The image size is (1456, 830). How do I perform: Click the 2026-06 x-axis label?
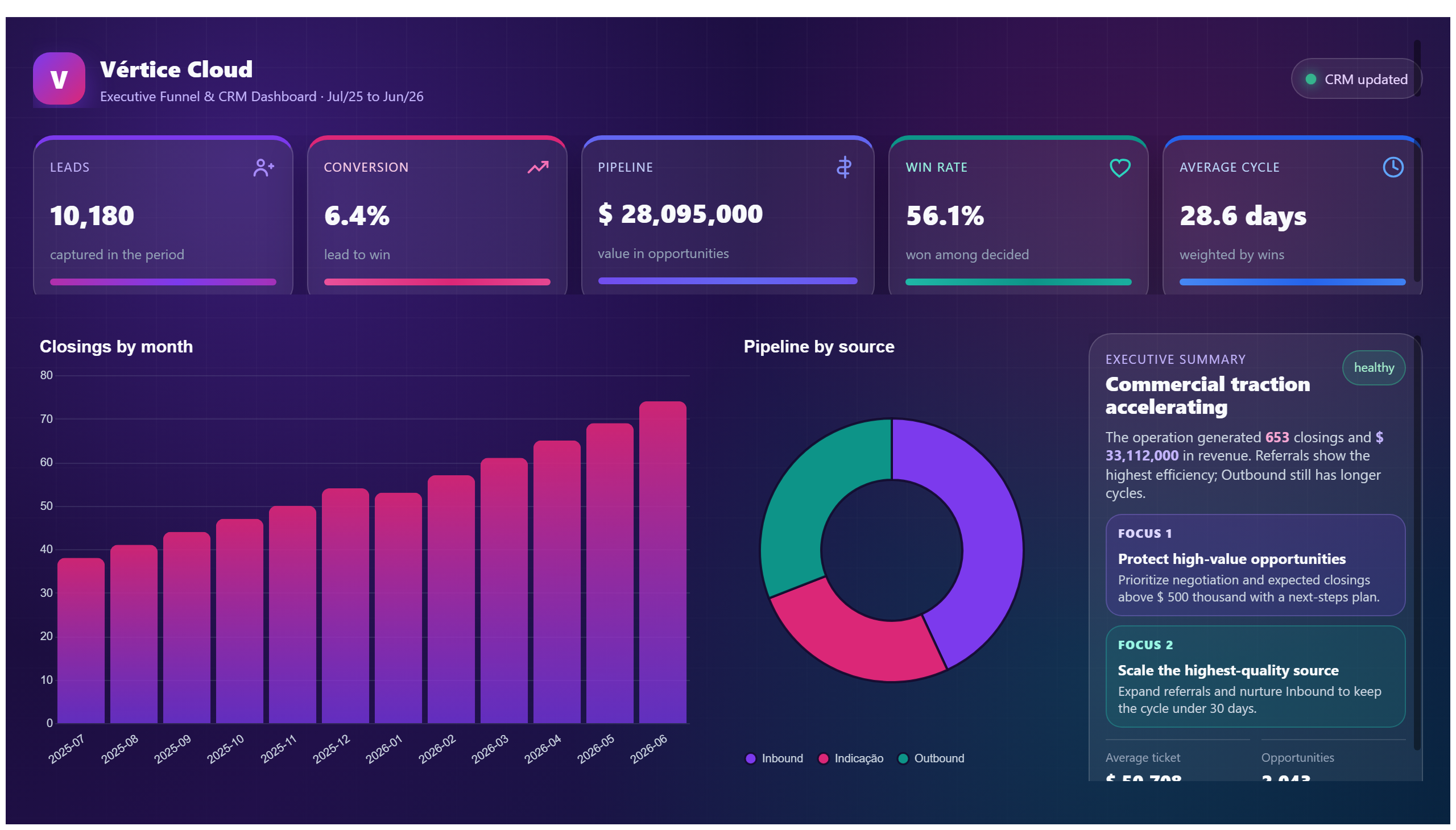point(648,749)
